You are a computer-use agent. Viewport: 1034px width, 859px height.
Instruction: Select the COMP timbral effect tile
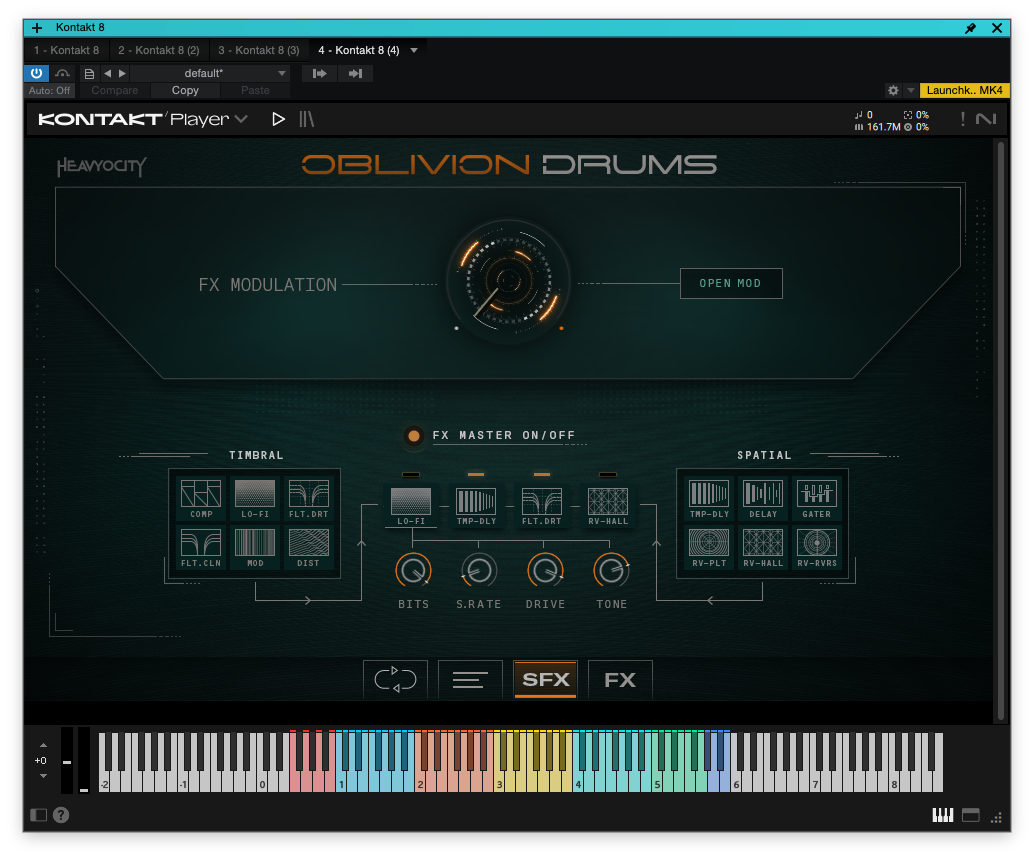click(201, 499)
